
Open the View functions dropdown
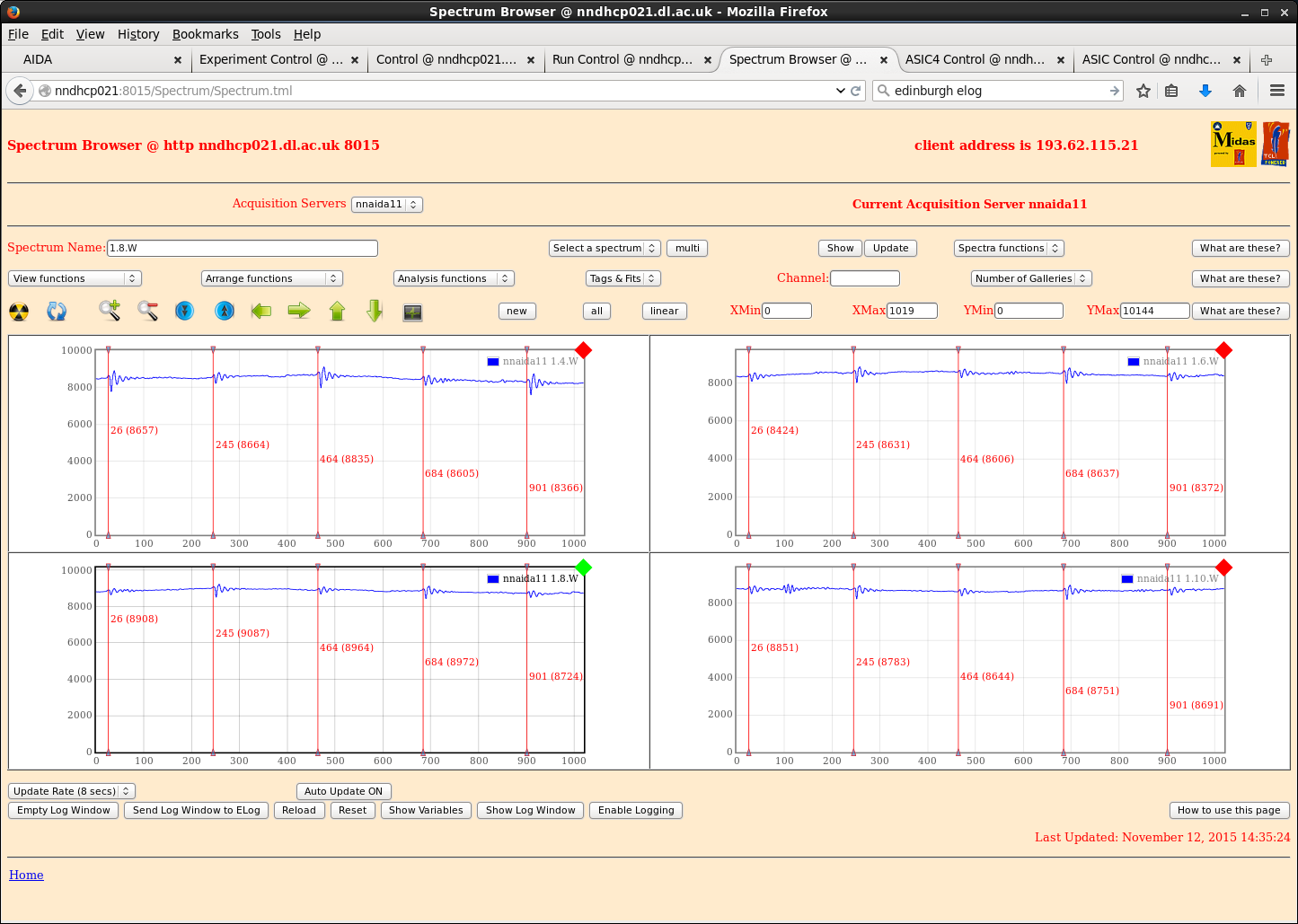75,278
